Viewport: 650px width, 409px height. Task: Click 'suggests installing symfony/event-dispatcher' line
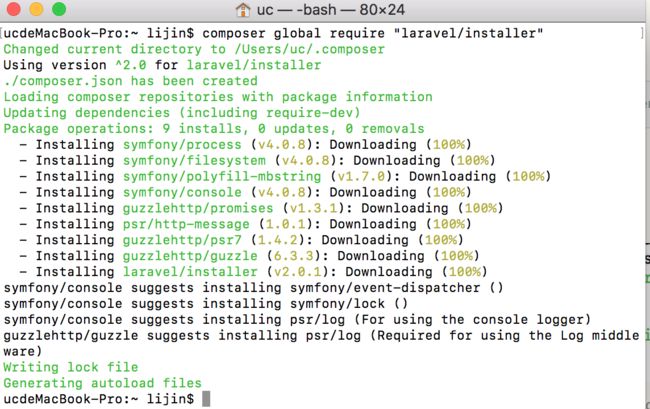click(x=253, y=288)
